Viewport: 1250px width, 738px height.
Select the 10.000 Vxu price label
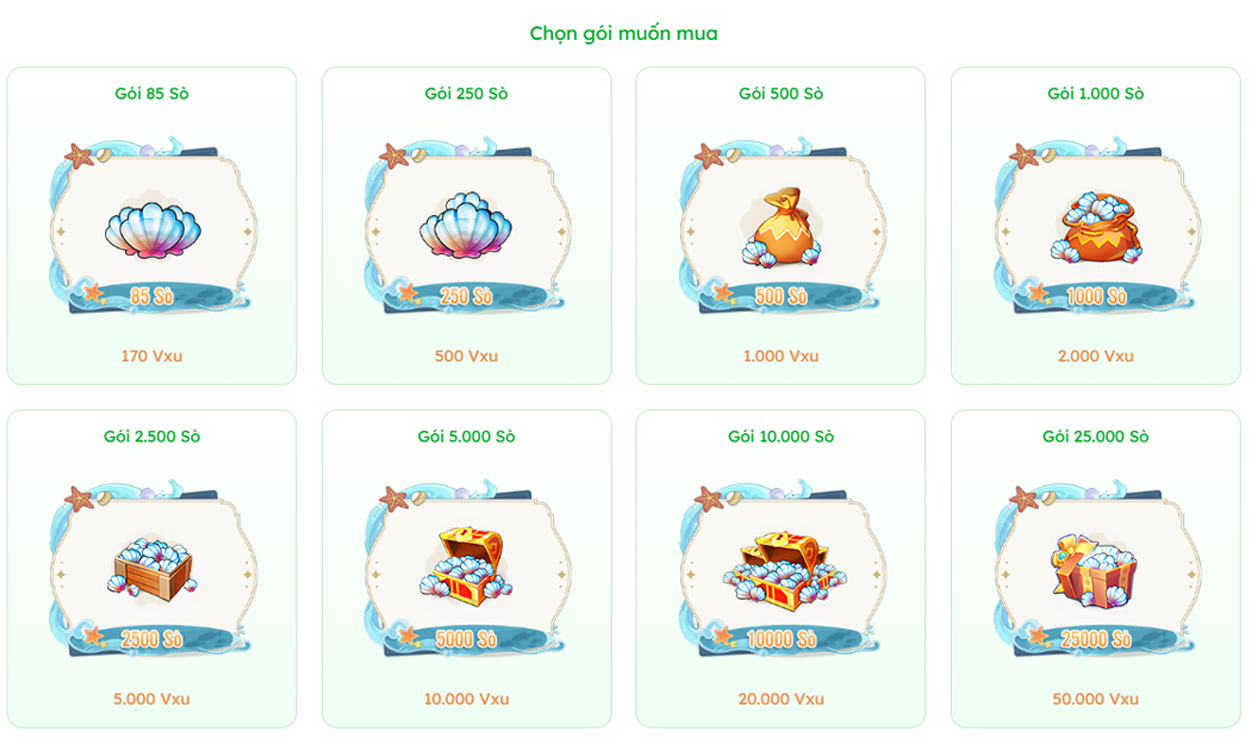(x=466, y=699)
